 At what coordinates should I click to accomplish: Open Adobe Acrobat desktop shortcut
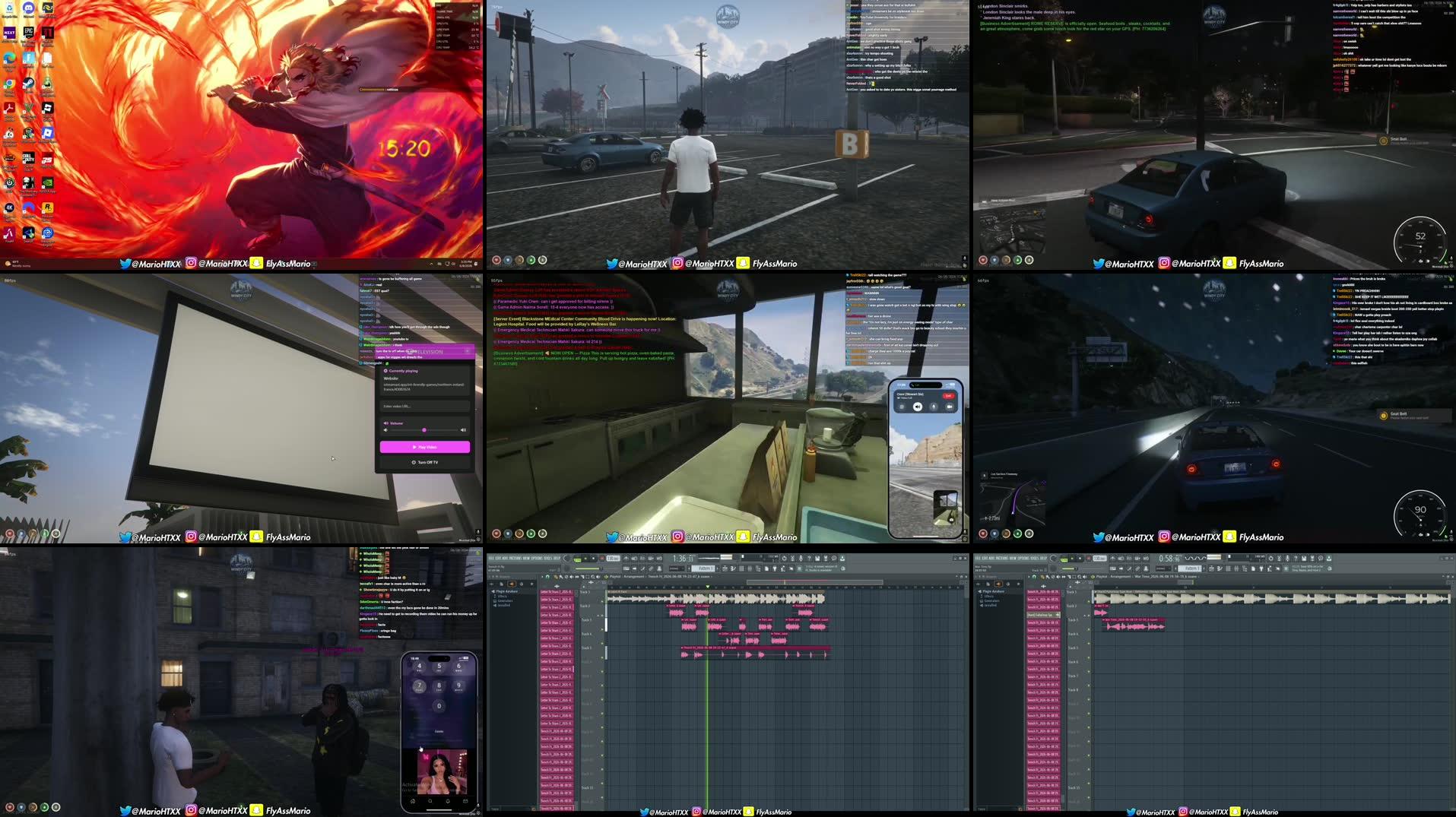[x=9, y=107]
